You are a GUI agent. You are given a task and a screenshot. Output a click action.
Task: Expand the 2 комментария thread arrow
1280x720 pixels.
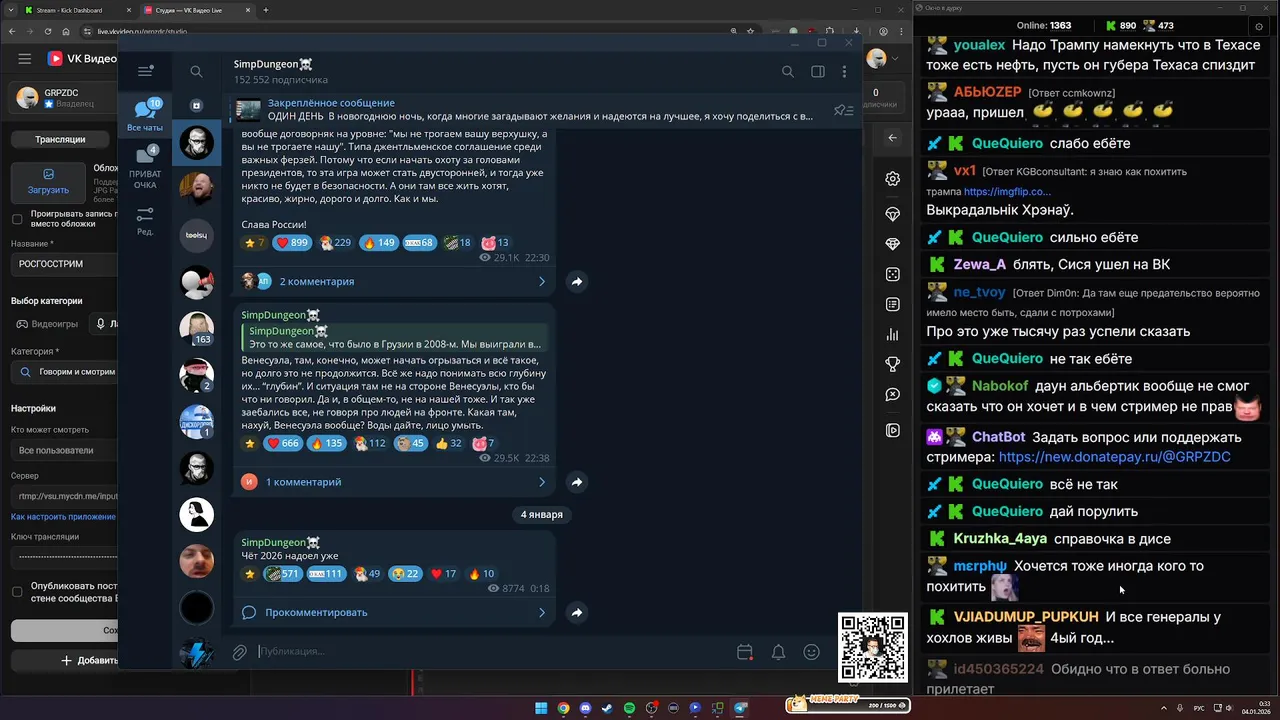point(542,282)
